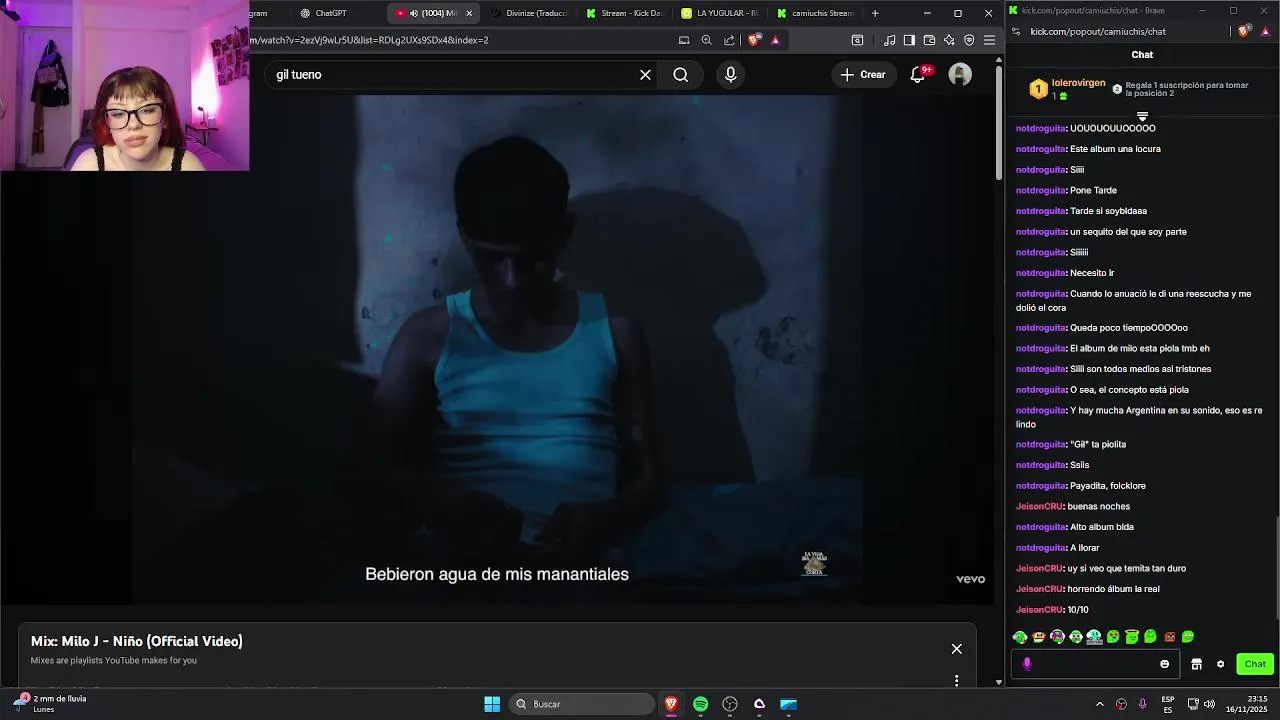Switch to LA YUGULAR tab

[x=719, y=13]
